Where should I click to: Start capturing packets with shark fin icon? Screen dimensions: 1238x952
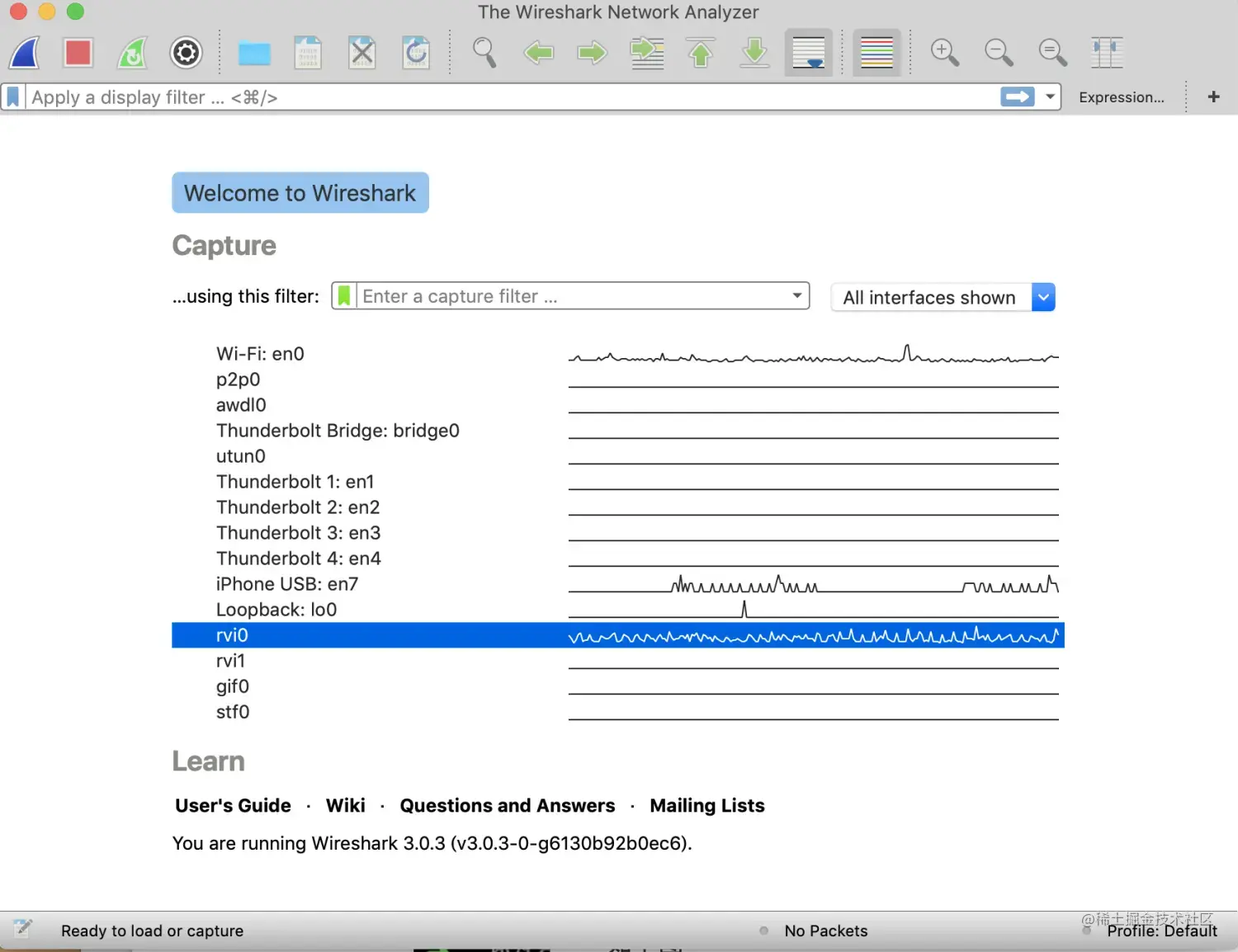25,53
